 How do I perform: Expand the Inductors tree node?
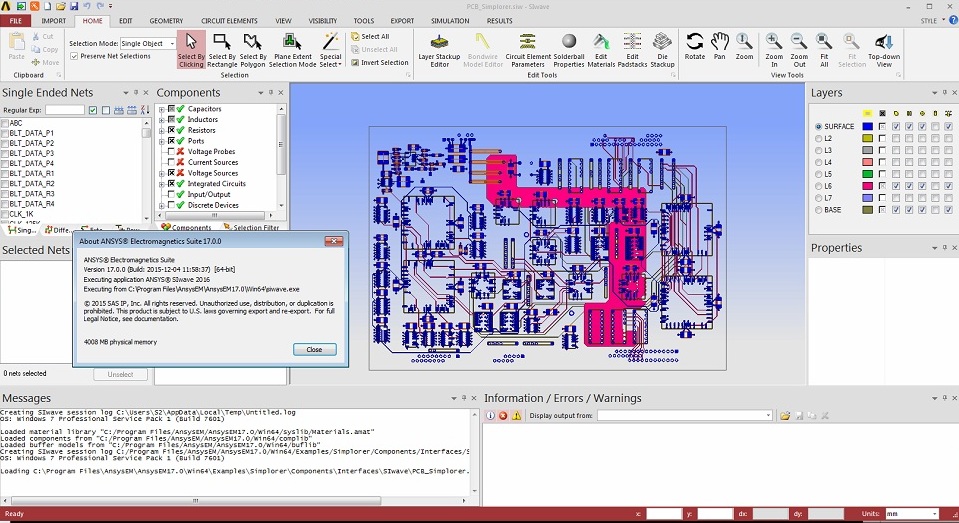pos(161,120)
